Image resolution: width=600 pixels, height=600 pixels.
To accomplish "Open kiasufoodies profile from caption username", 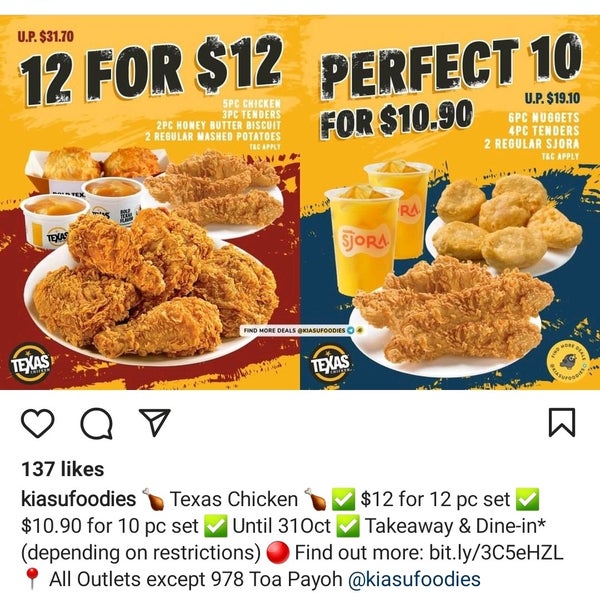I will [78, 499].
